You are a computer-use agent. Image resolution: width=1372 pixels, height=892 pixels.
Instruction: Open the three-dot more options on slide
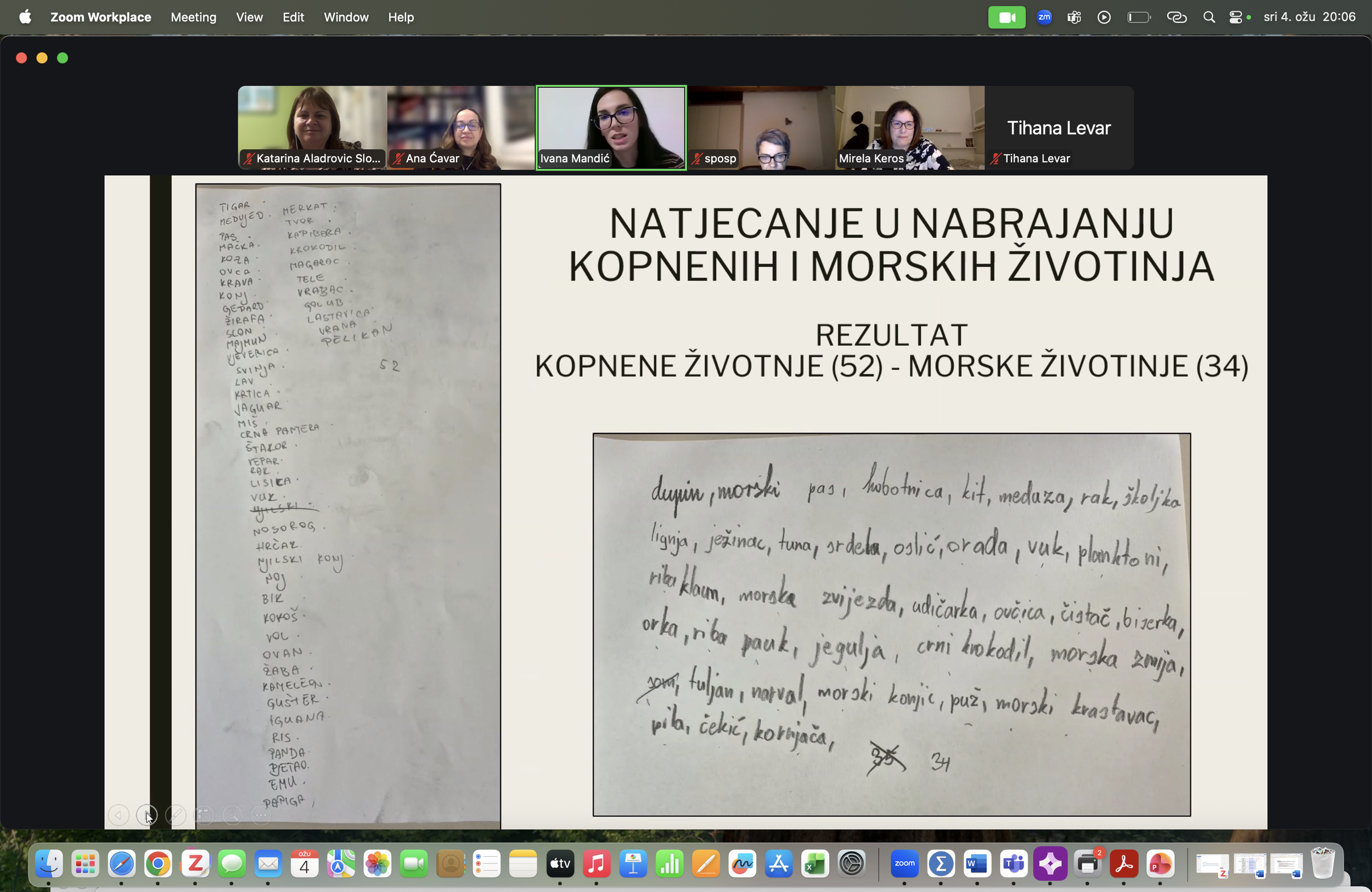click(261, 815)
